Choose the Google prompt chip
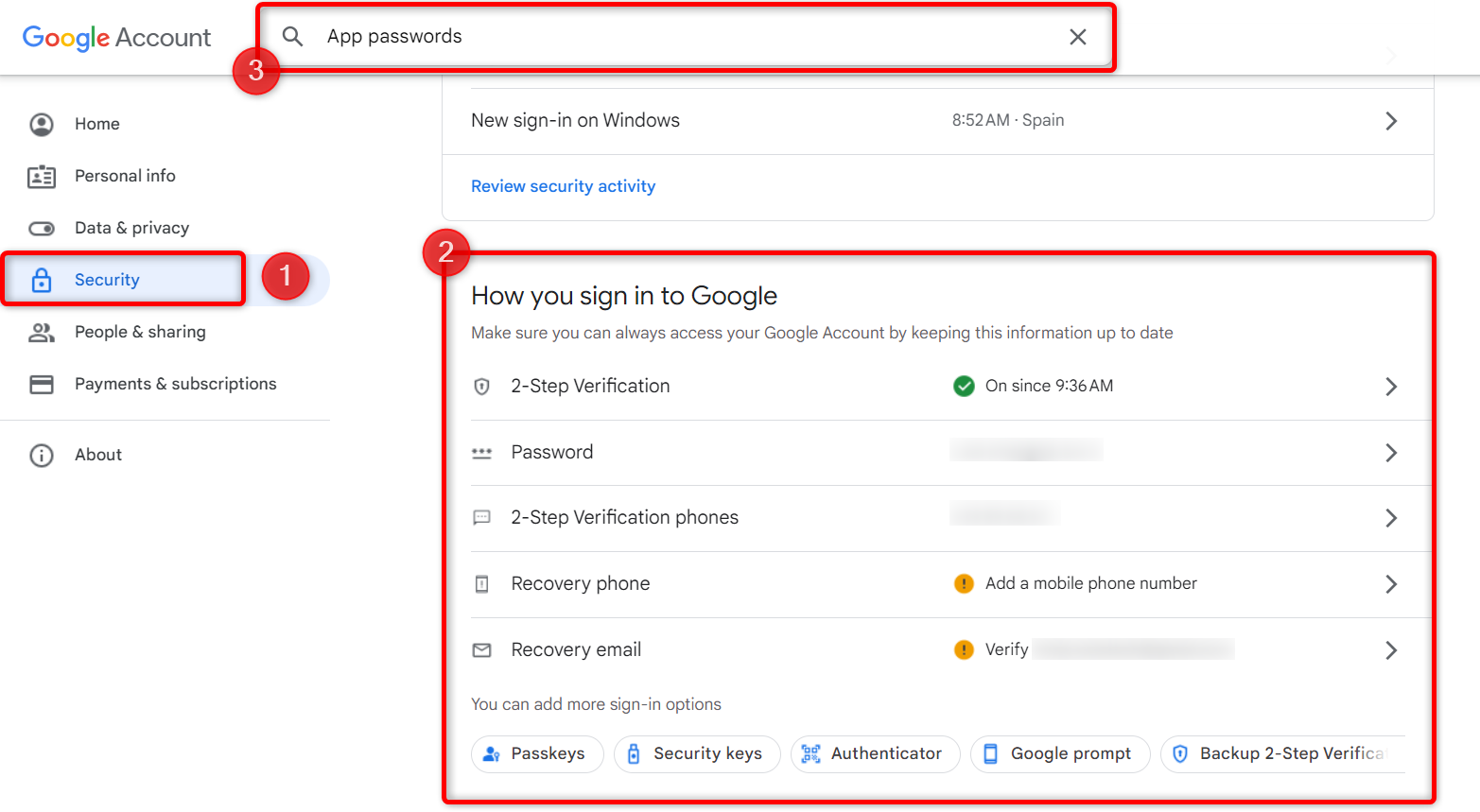 (1060, 754)
